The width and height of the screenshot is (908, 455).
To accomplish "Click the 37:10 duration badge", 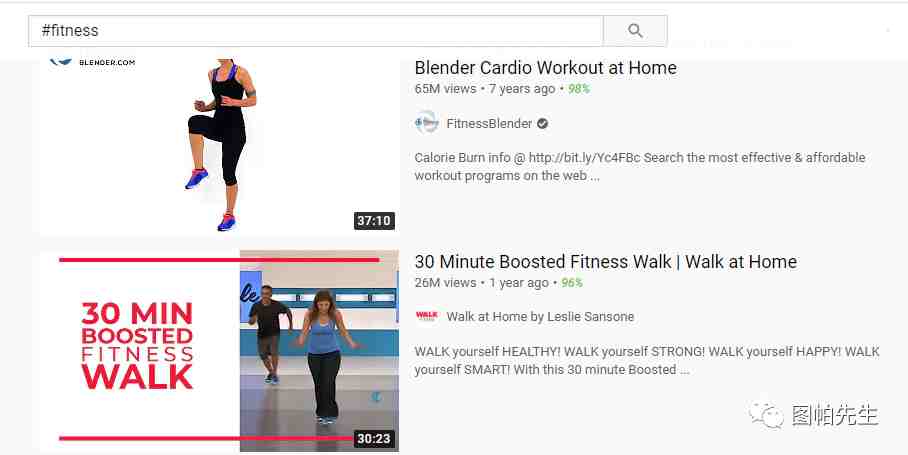I will pyautogui.click(x=374, y=221).
